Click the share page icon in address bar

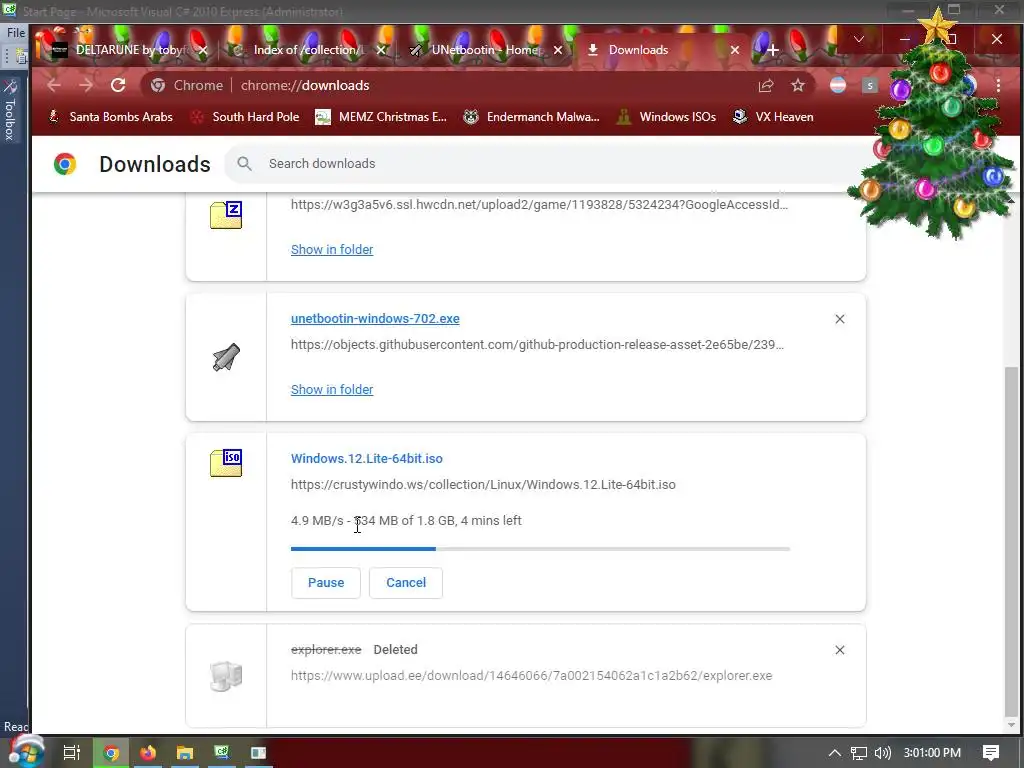pyautogui.click(x=766, y=86)
